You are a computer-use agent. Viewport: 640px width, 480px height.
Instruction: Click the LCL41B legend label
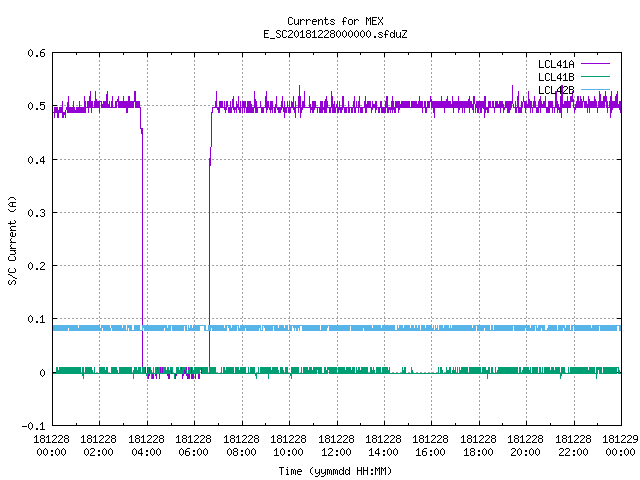[556, 77]
